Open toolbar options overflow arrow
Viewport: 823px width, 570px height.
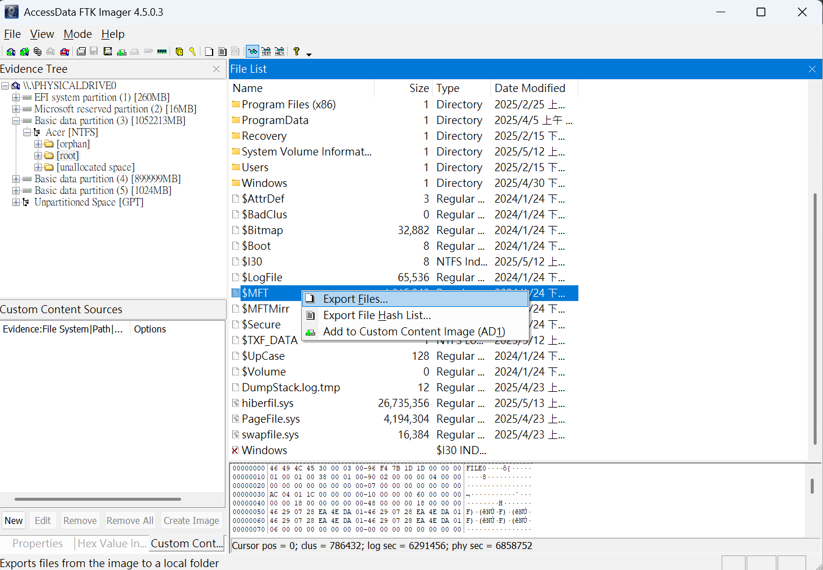pyautogui.click(x=309, y=54)
